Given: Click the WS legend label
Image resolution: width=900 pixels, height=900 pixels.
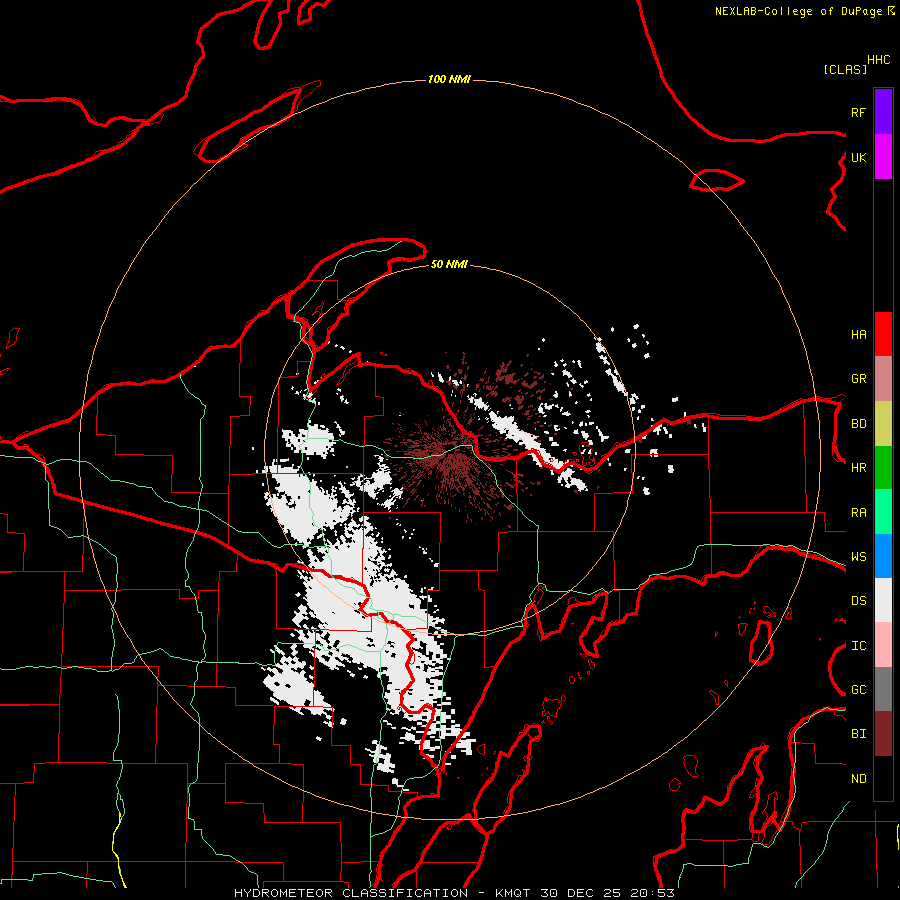Looking at the screenshot, I should point(858,557).
